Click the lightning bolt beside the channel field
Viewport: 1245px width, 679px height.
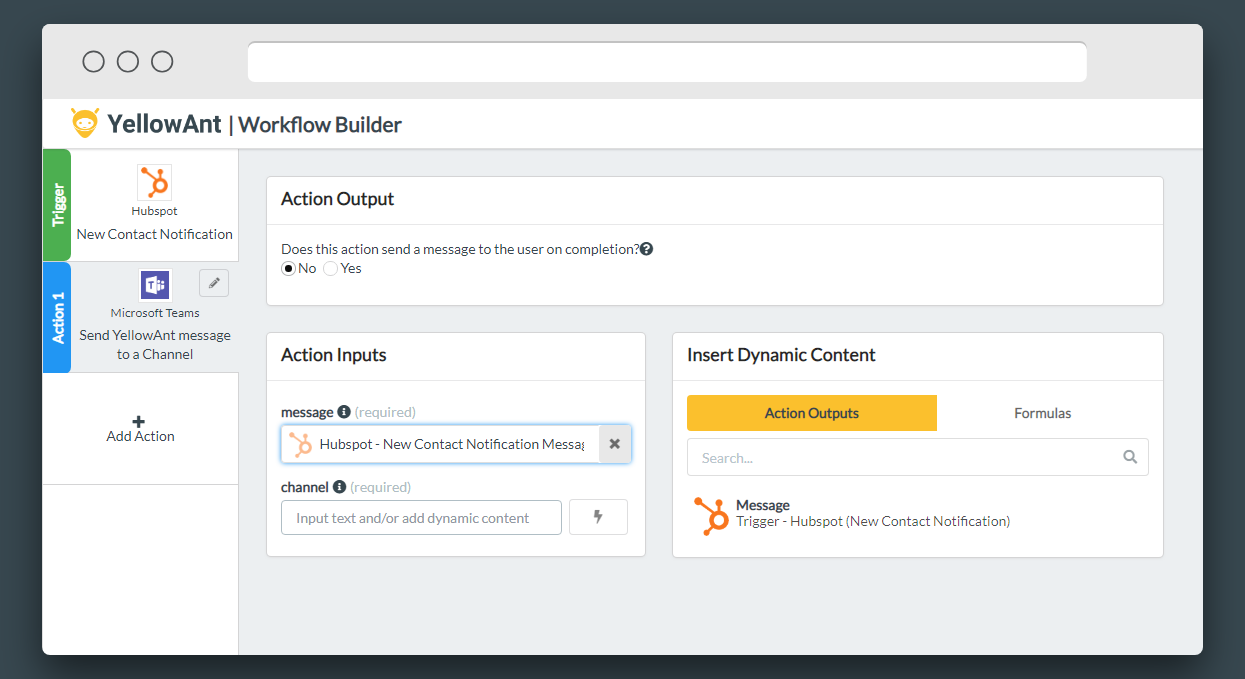coord(598,516)
